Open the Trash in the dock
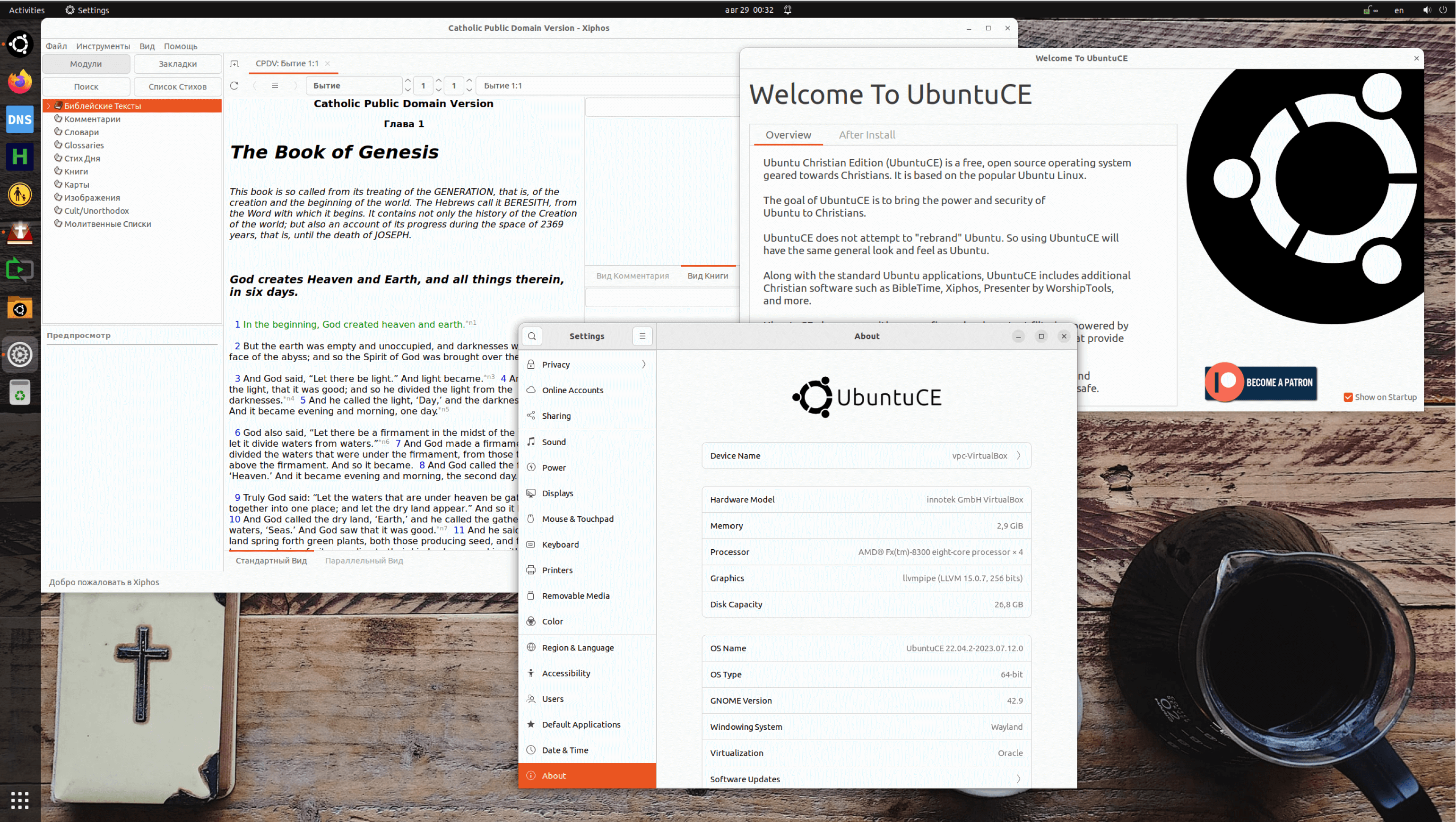Screen dimensions: 1456x822 click(20, 392)
